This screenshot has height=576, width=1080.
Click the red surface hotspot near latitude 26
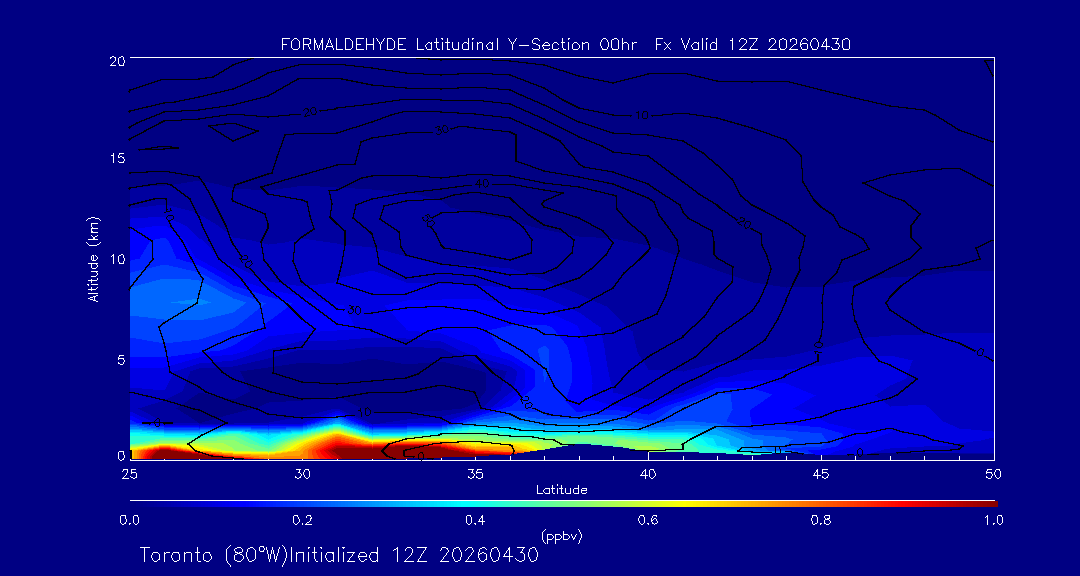(158, 453)
